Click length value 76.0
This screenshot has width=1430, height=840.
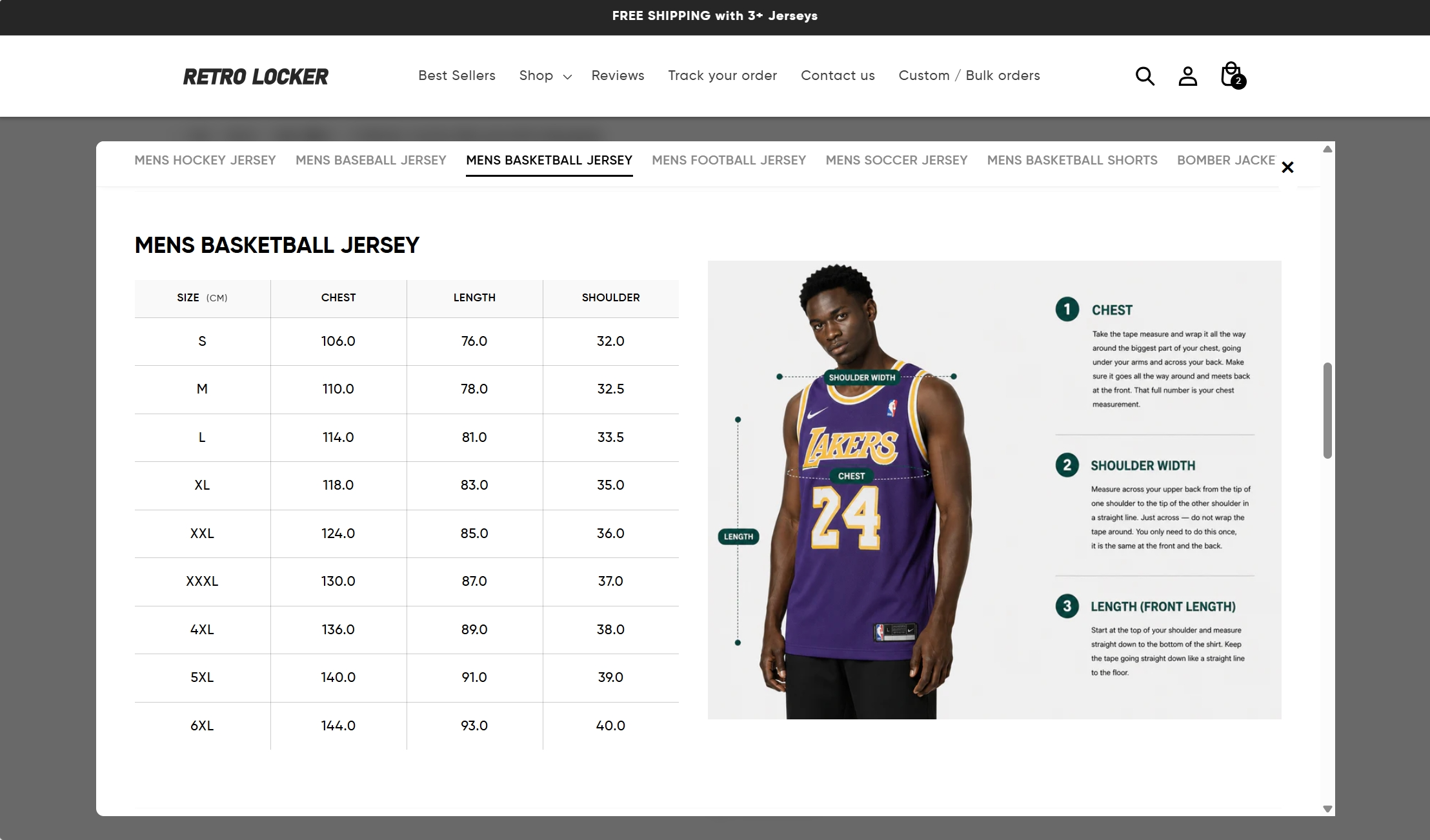click(474, 341)
